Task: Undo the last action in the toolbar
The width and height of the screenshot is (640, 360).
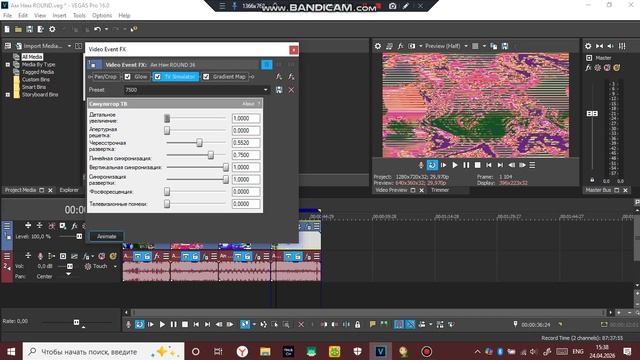Action: coord(97,29)
